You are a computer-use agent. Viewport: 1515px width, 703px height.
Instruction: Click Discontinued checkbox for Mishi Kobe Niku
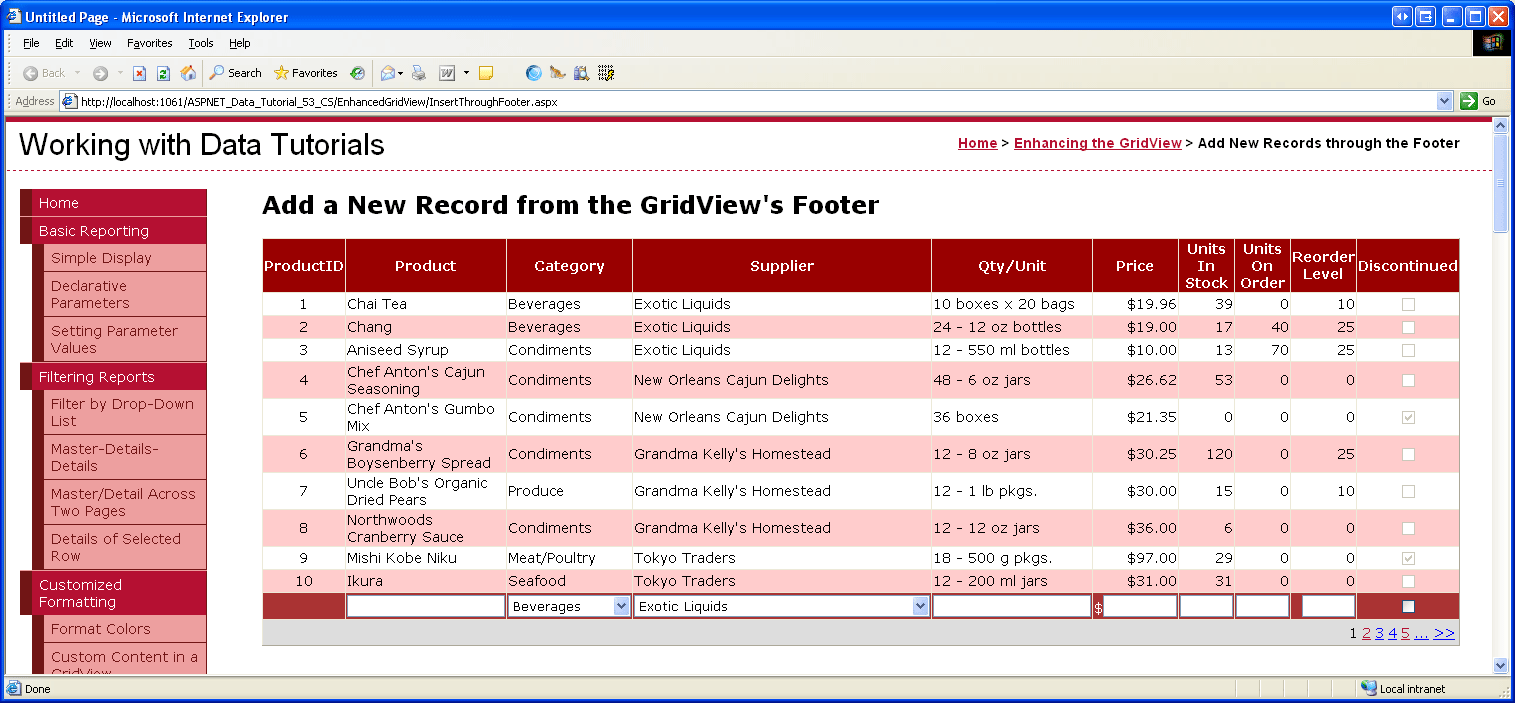click(x=1408, y=558)
